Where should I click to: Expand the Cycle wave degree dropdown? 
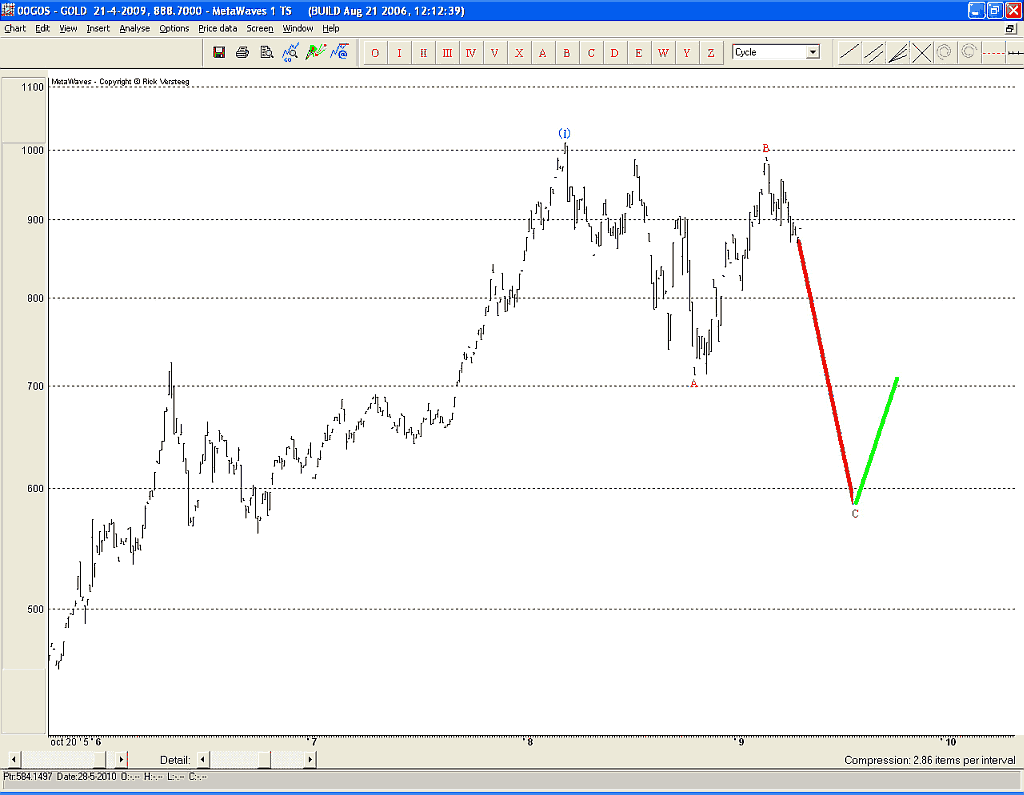[812, 52]
